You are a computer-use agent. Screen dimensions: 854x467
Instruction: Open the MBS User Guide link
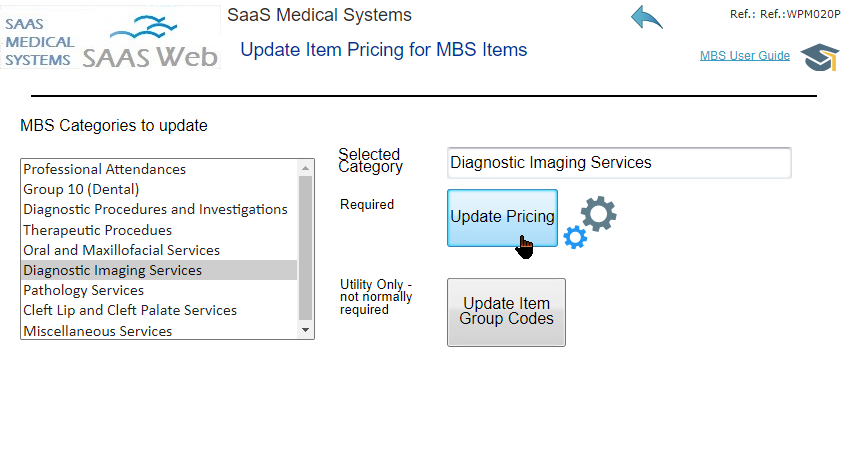pyautogui.click(x=745, y=56)
